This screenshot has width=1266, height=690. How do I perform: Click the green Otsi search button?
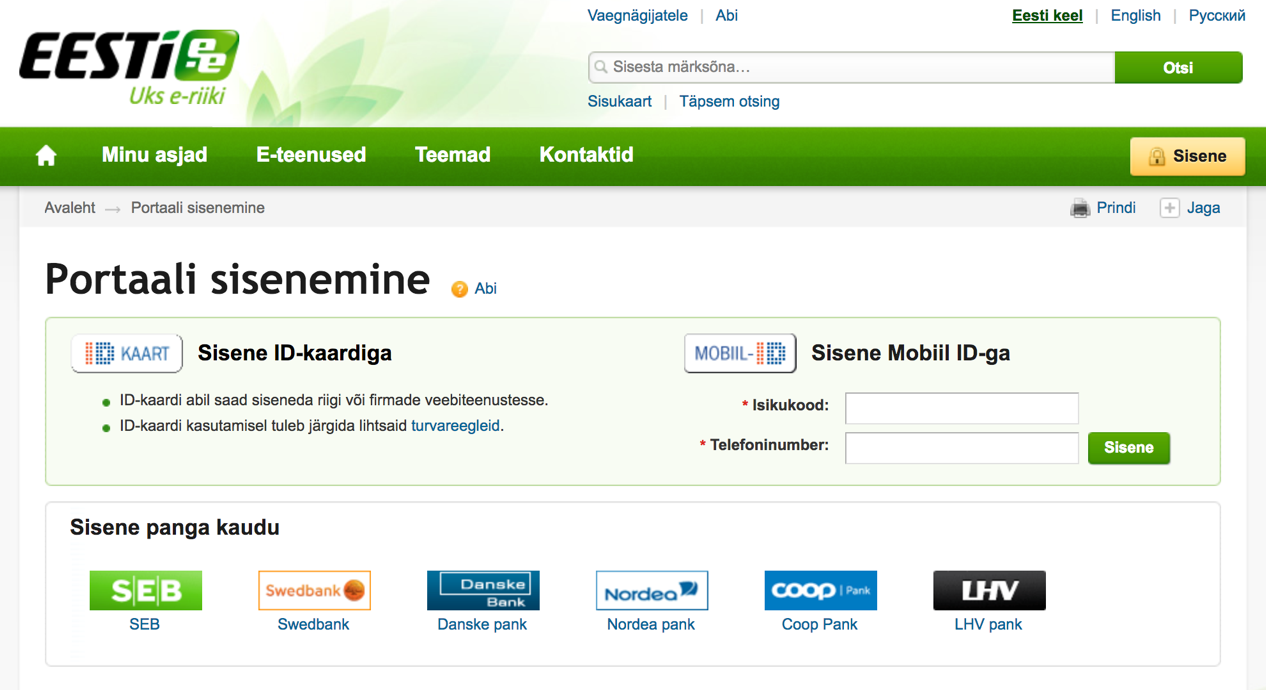tap(1178, 68)
